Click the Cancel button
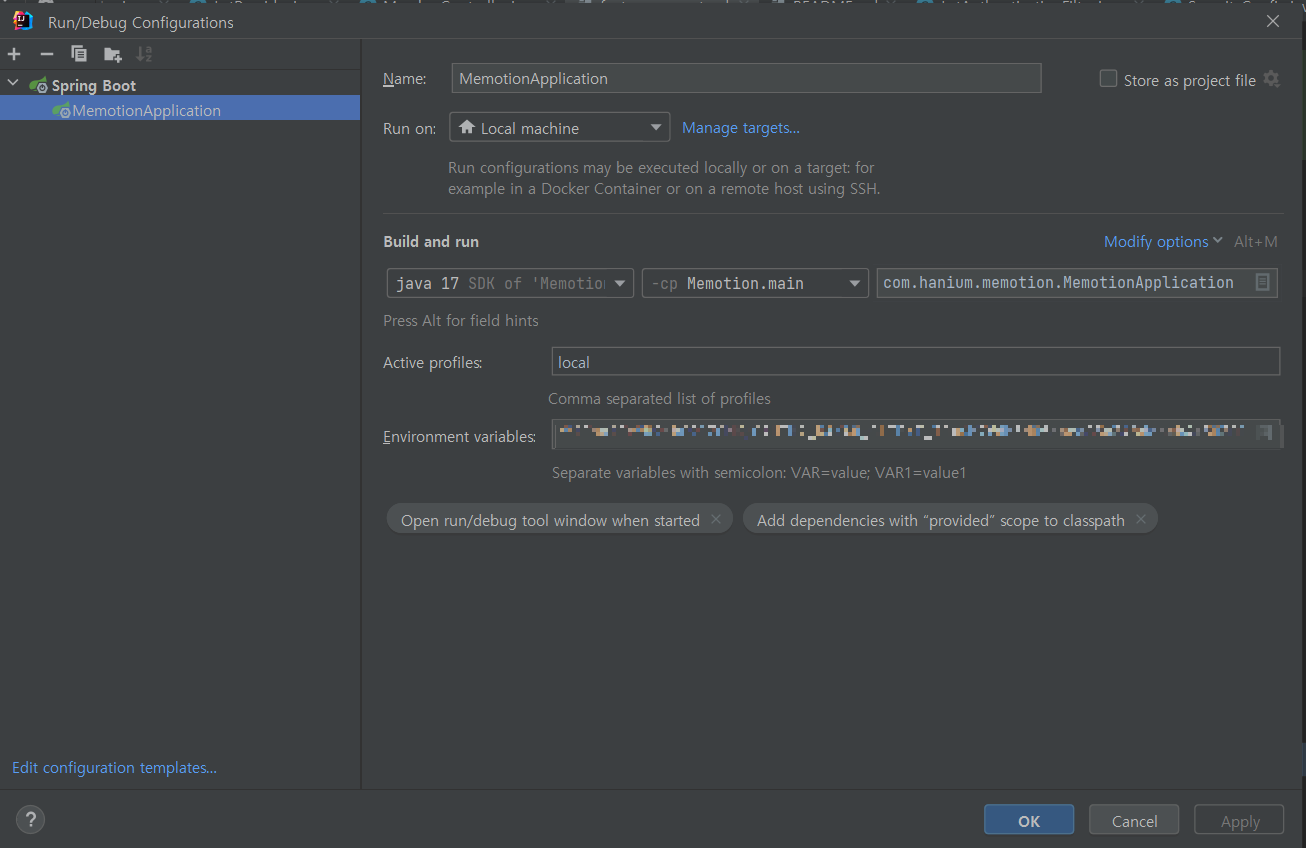The image size is (1306, 848). tap(1134, 820)
